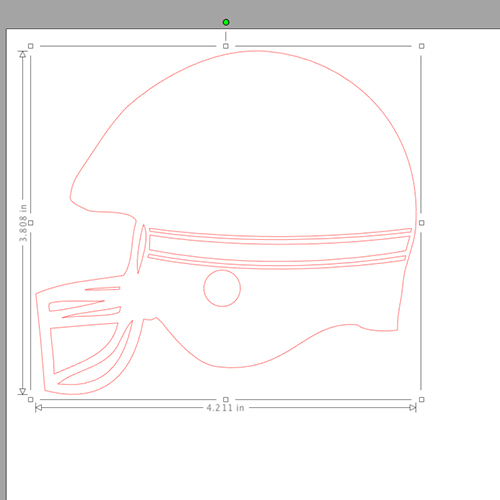Screen dimensions: 500x500
Task: Click the right arrowhead of width dimension line
Action: (x=413, y=408)
